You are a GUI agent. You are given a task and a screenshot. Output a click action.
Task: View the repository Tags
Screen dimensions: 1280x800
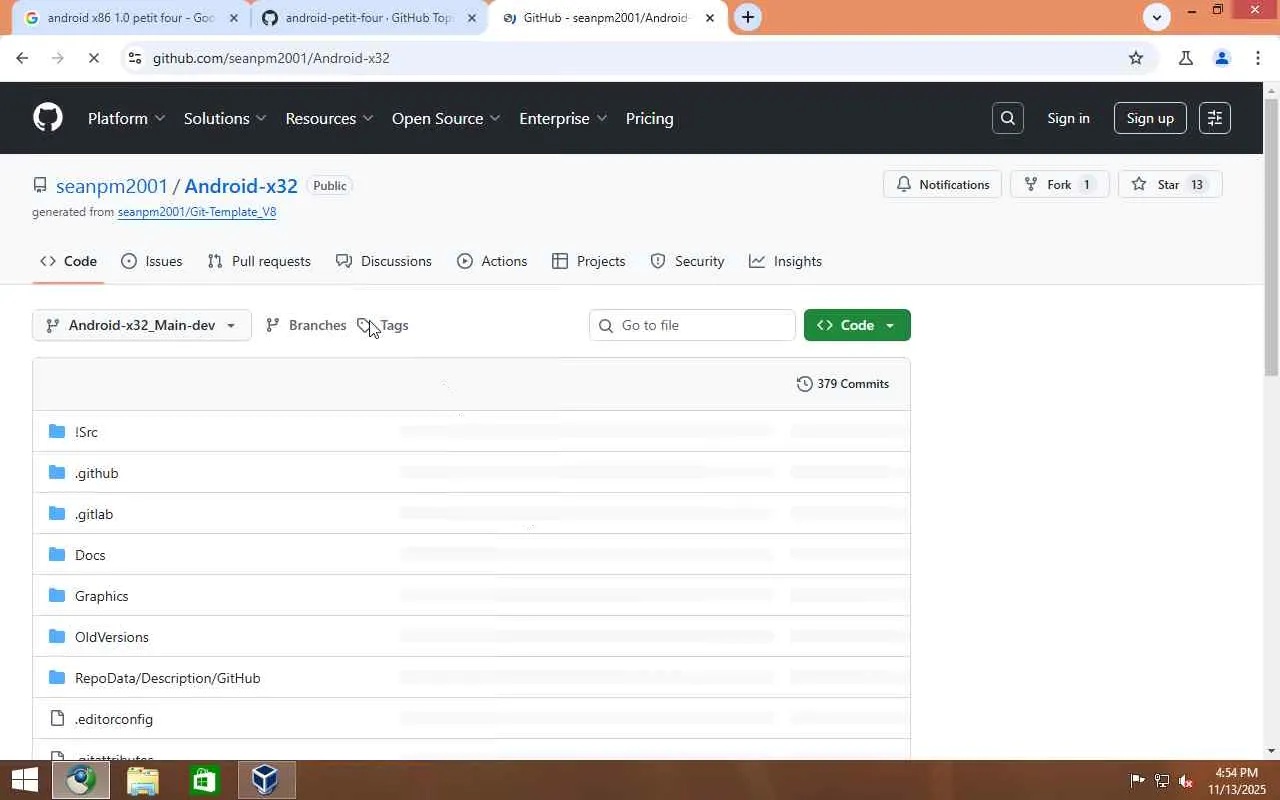383,325
